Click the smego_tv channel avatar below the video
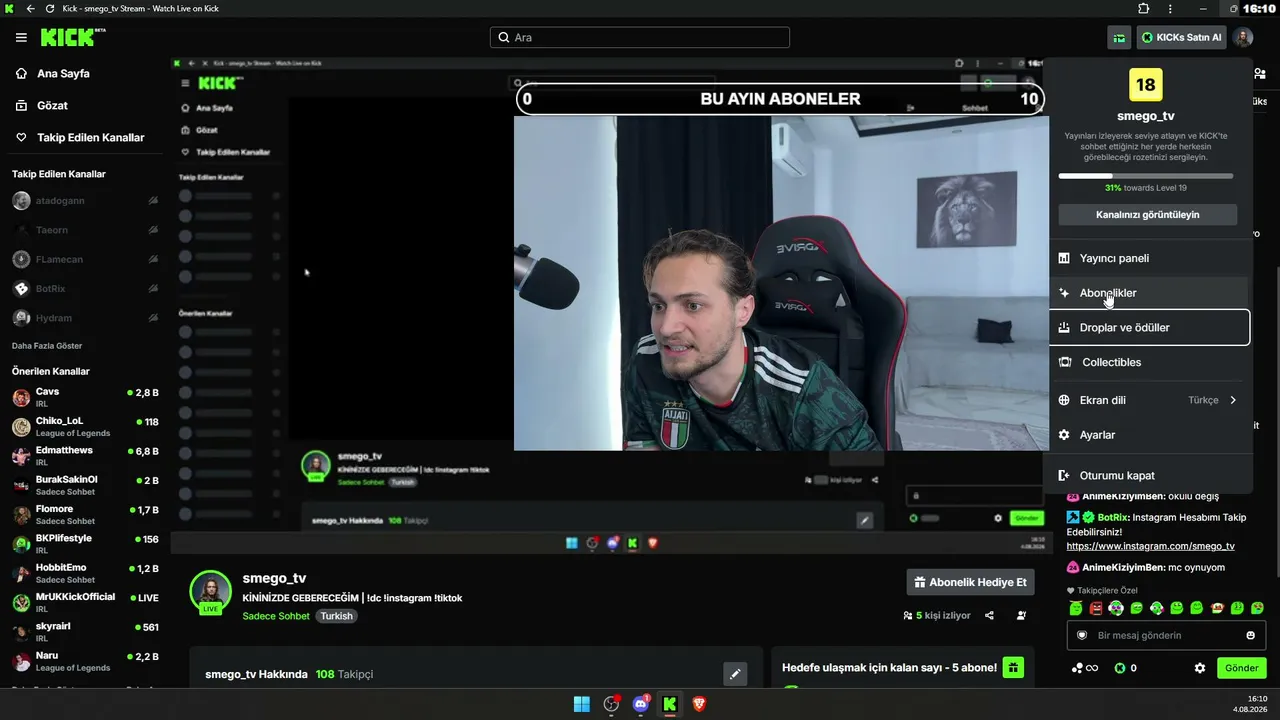This screenshot has height=720, width=1280. [211, 591]
